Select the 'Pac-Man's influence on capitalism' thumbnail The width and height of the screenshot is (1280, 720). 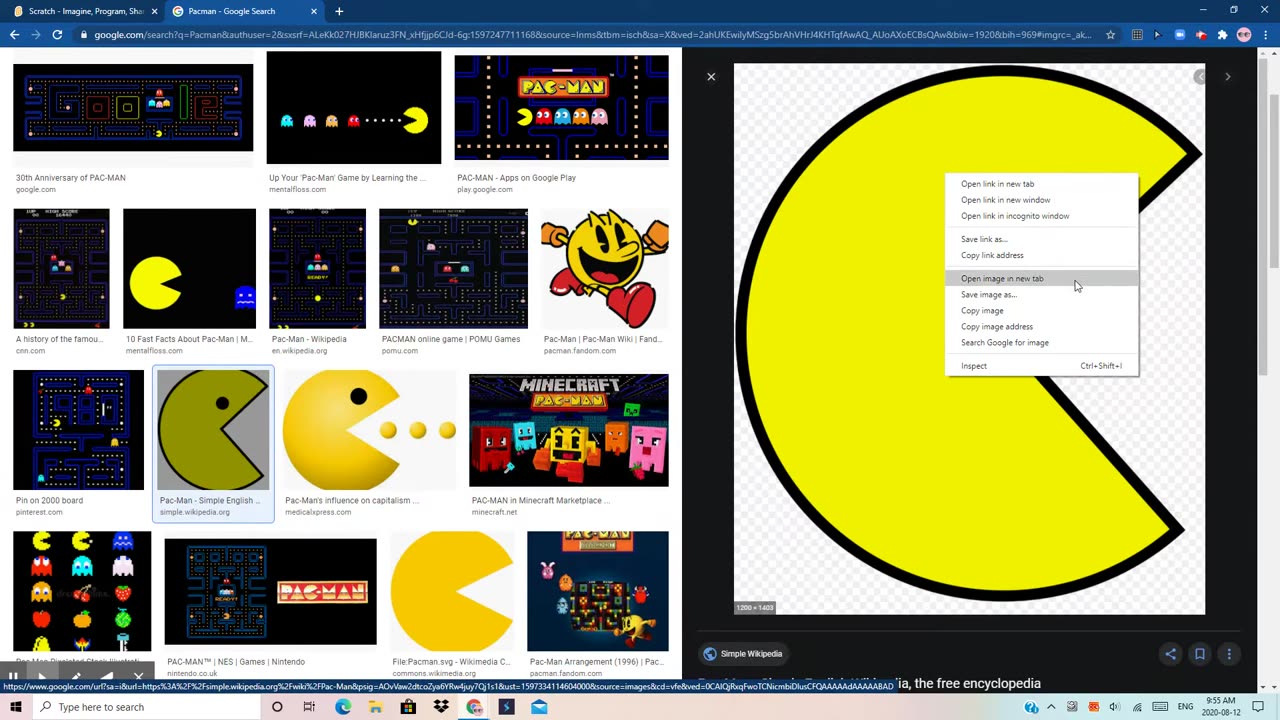click(369, 430)
